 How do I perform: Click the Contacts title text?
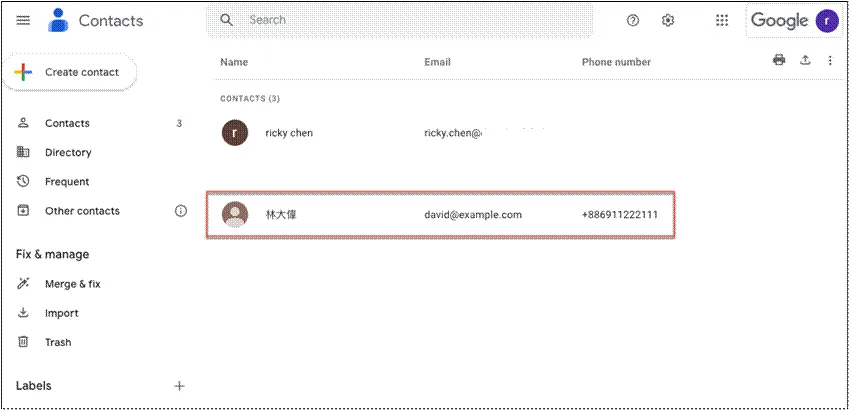pos(111,21)
